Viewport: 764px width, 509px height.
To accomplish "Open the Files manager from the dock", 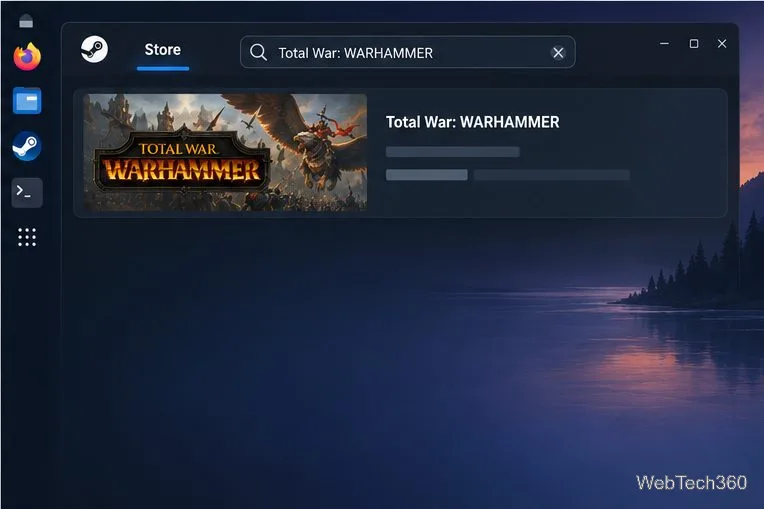I will point(27,101).
